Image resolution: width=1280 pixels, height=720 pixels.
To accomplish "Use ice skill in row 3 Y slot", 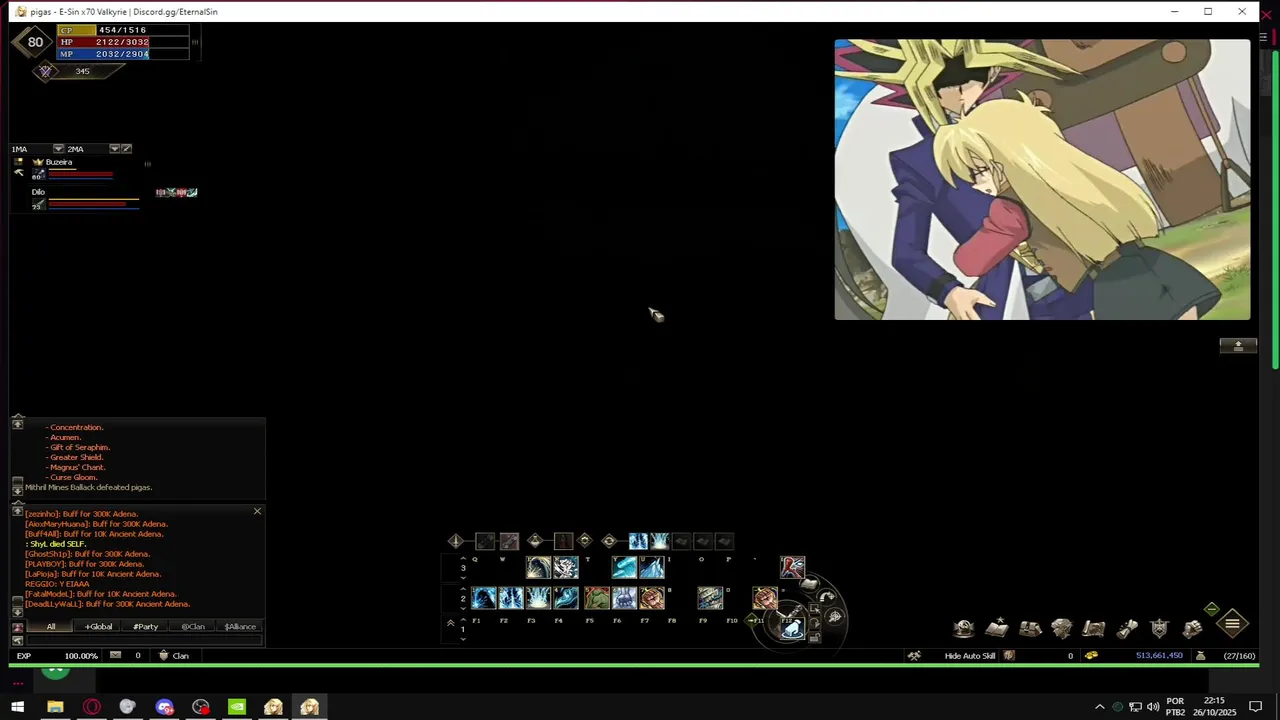I will click(624, 568).
